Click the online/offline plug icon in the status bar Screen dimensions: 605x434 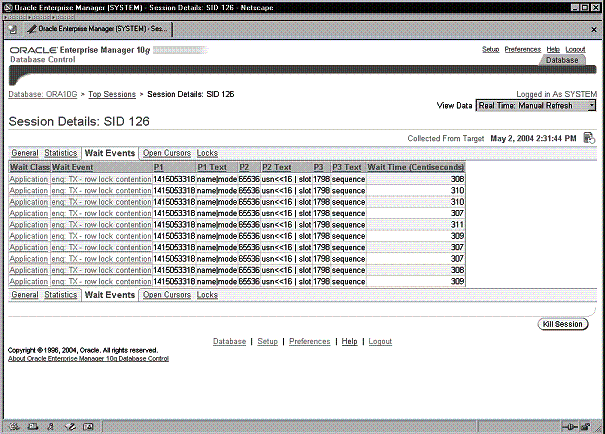[x=570, y=426]
